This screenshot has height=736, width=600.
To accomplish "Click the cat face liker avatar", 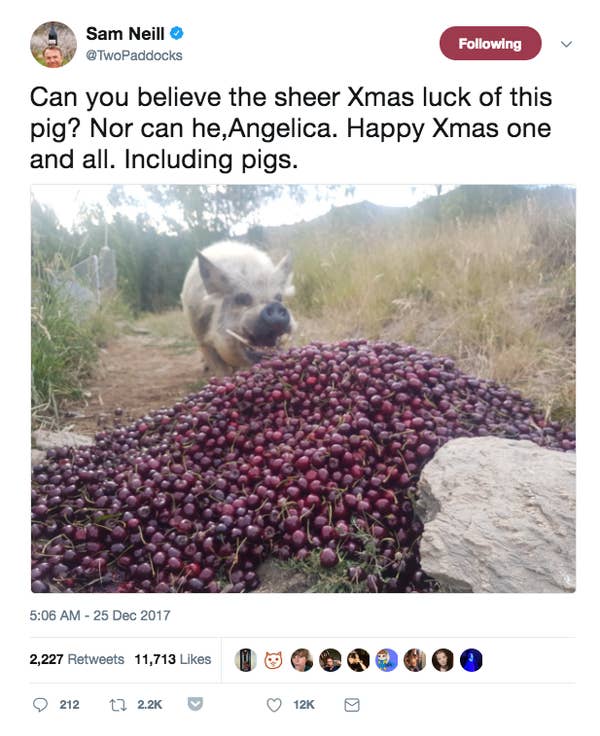I will (x=273, y=660).
